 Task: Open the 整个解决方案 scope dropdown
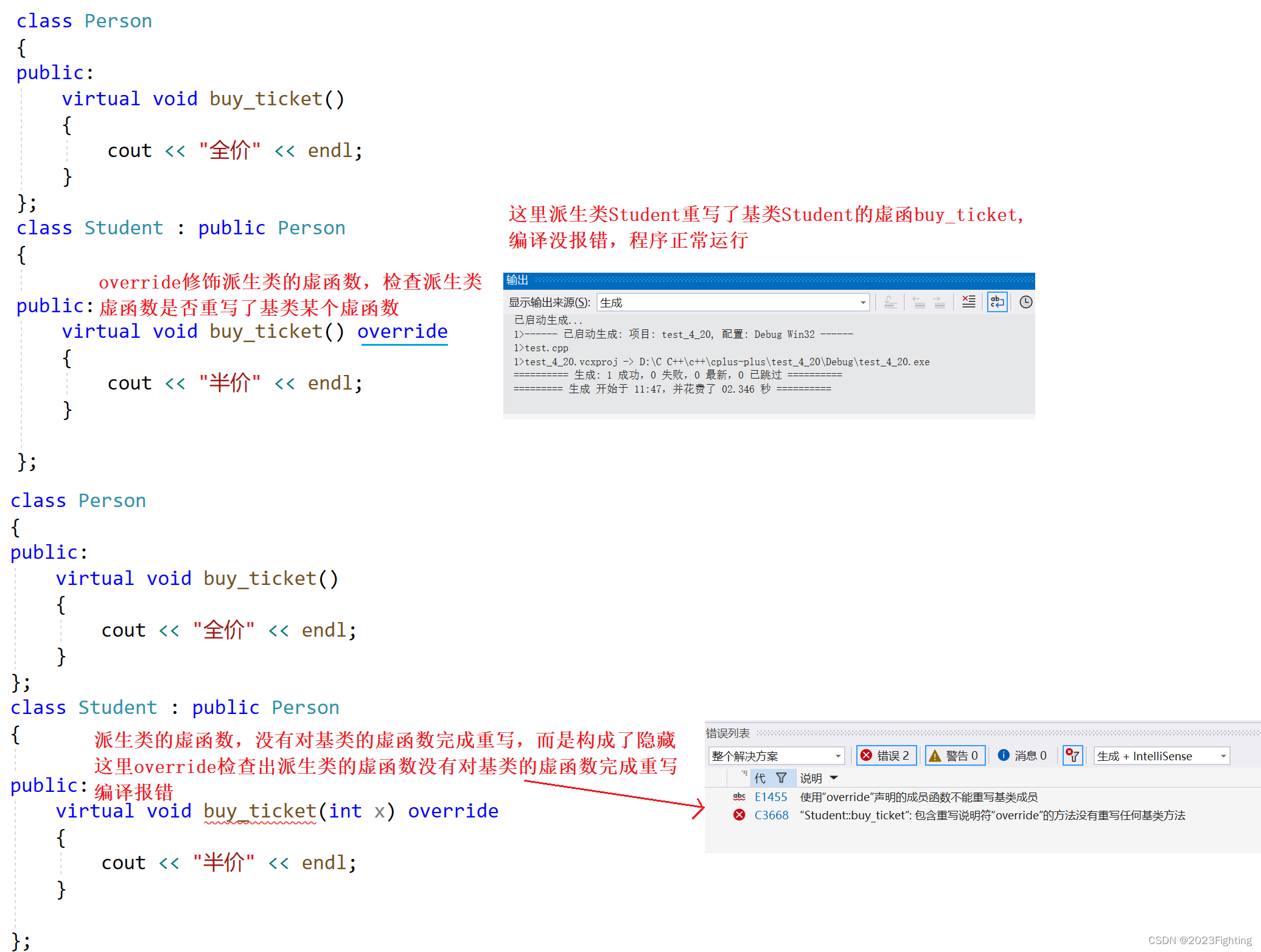point(777,756)
